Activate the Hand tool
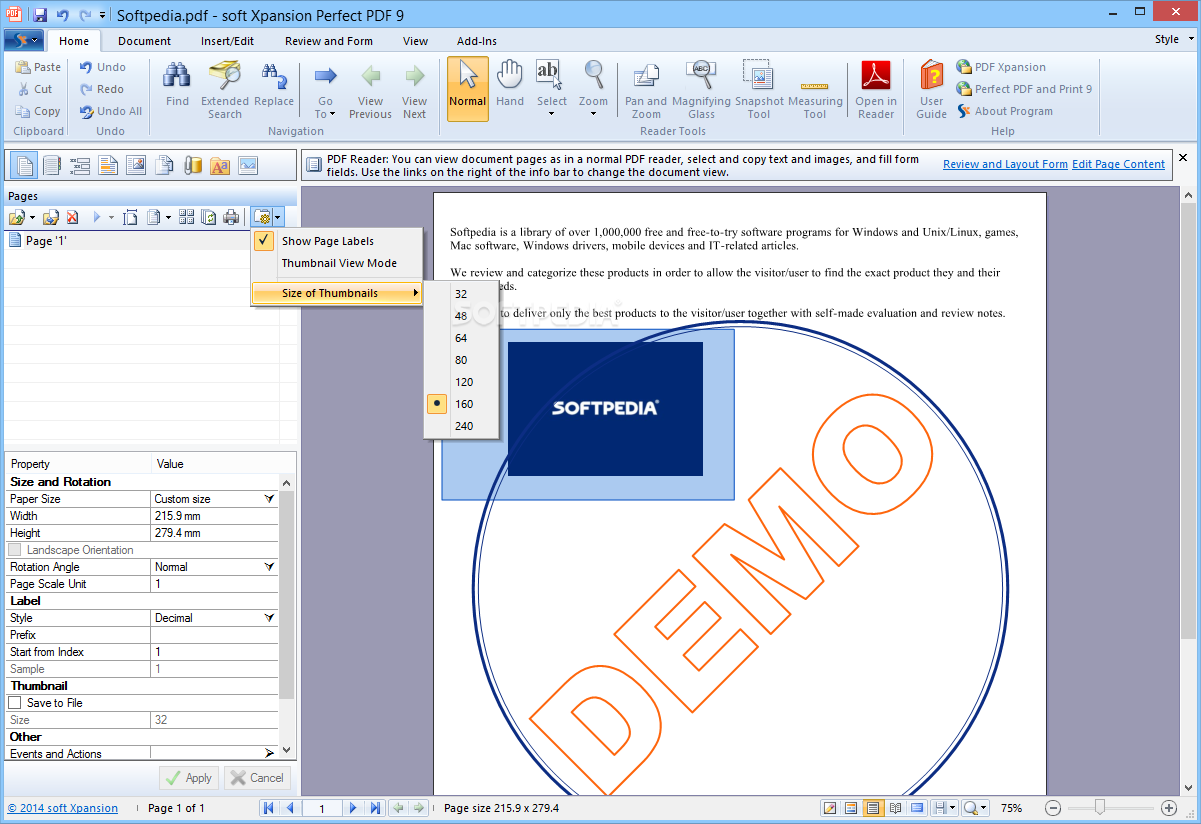1201x824 pixels. (x=510, y=84)
